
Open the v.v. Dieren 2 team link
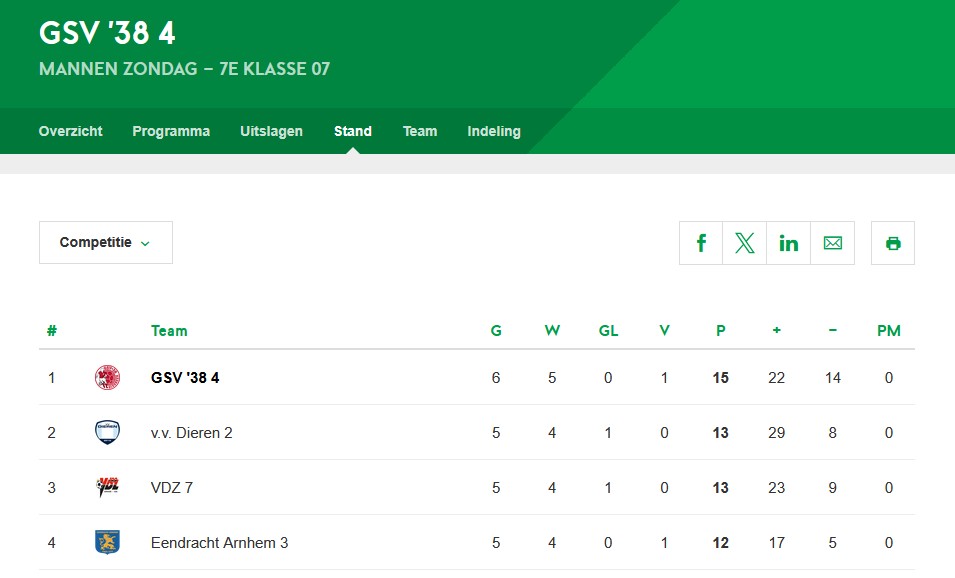tap(192, 433)
